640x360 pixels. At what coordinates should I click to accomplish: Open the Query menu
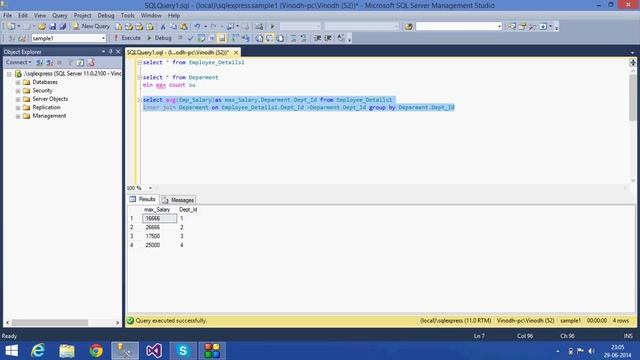(60, 16)
